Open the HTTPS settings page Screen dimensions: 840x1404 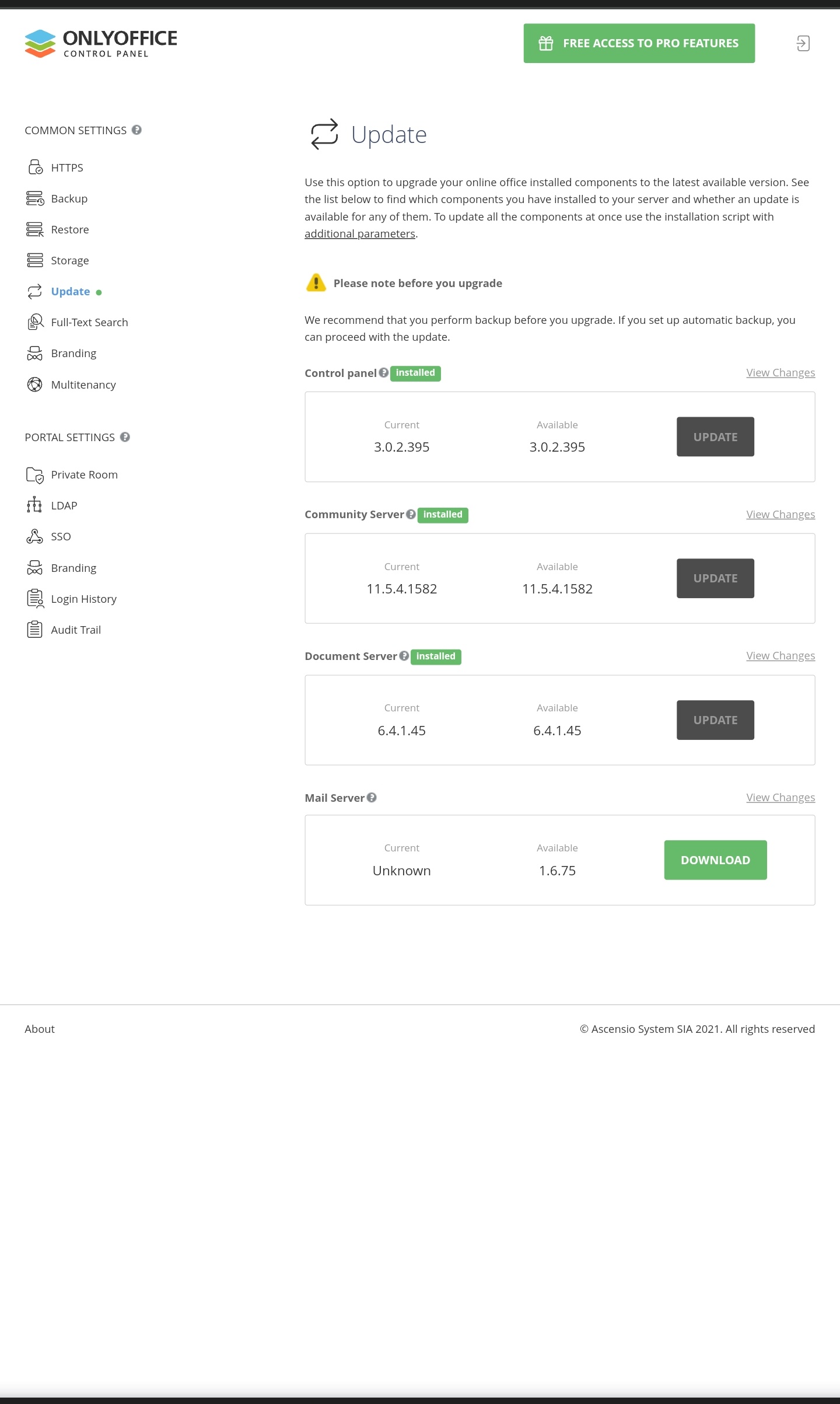tap(67, 167)
